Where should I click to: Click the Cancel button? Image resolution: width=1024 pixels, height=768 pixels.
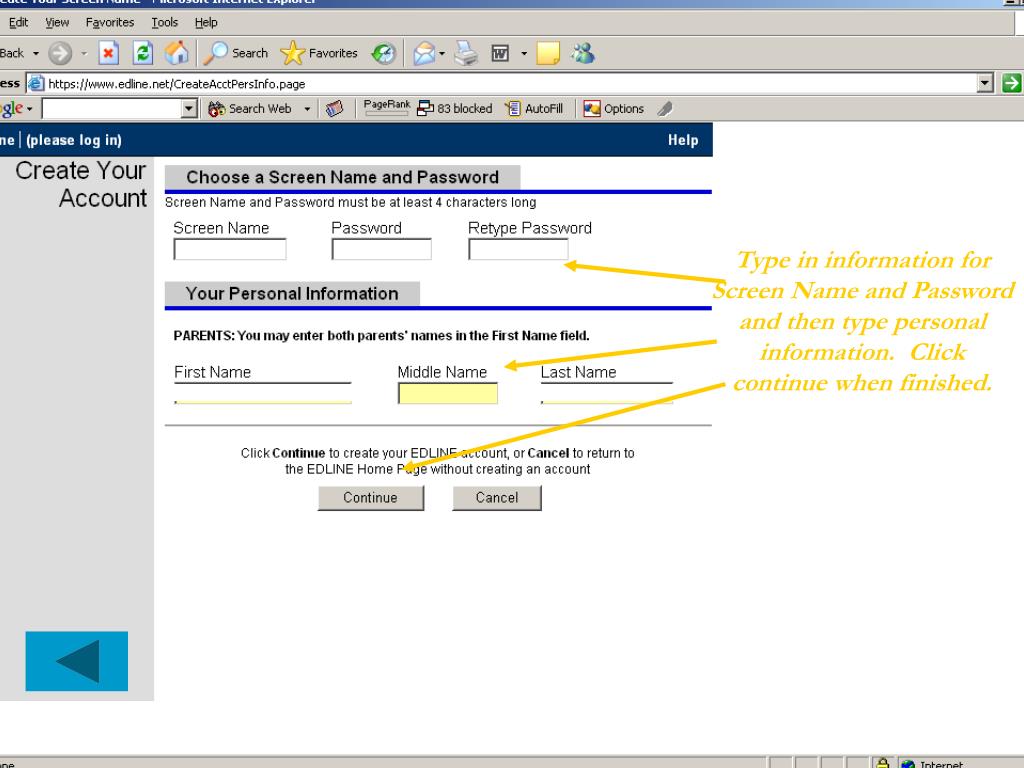tap(497, 498)
